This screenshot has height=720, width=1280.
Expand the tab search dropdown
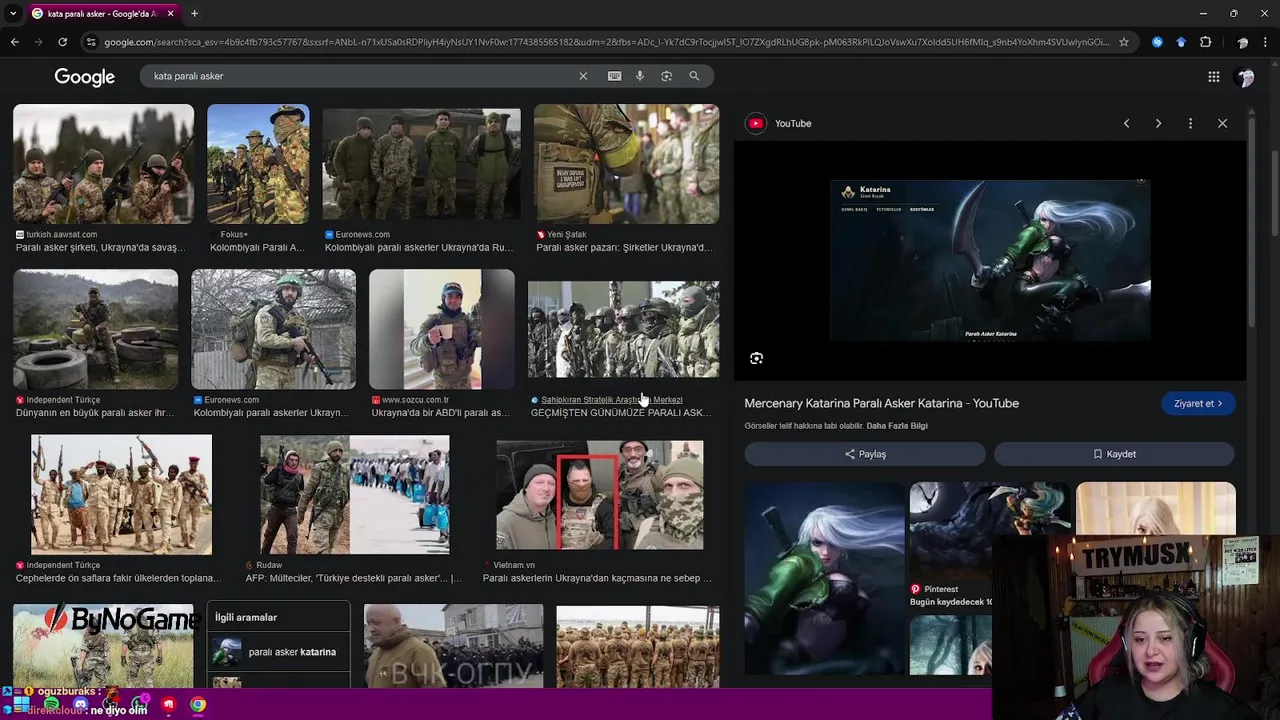(x=12, y=13)
